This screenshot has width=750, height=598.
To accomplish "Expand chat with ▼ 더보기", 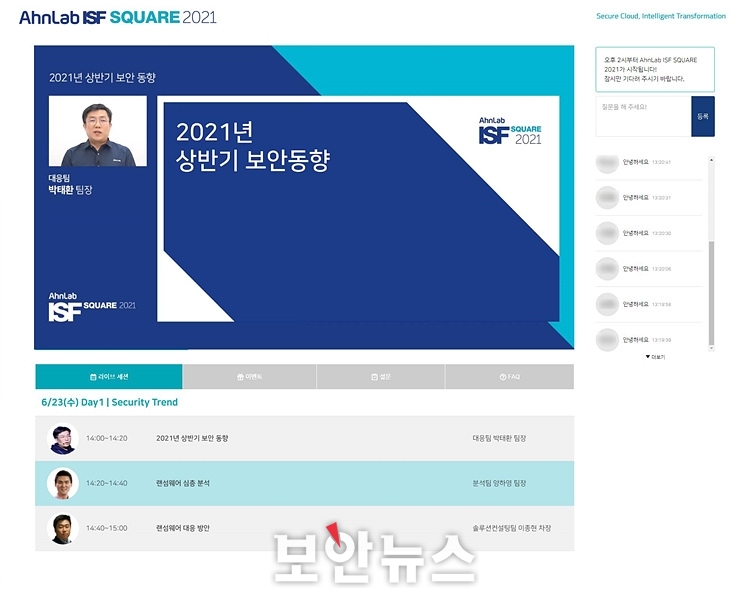I will pyautogui.click(x=655, y=357).
